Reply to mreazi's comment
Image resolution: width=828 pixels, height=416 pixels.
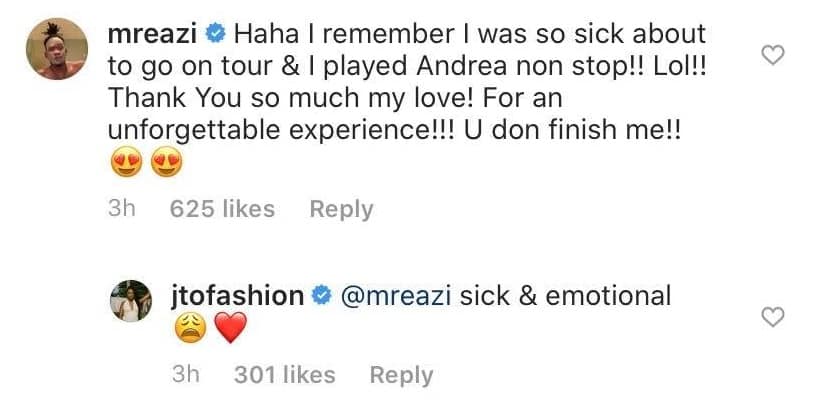341,209
